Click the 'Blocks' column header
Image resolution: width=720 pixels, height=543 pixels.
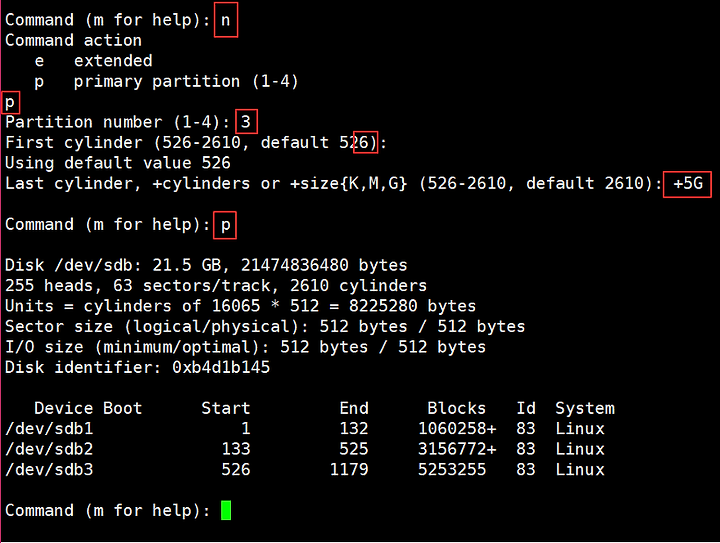coord(456,408)
